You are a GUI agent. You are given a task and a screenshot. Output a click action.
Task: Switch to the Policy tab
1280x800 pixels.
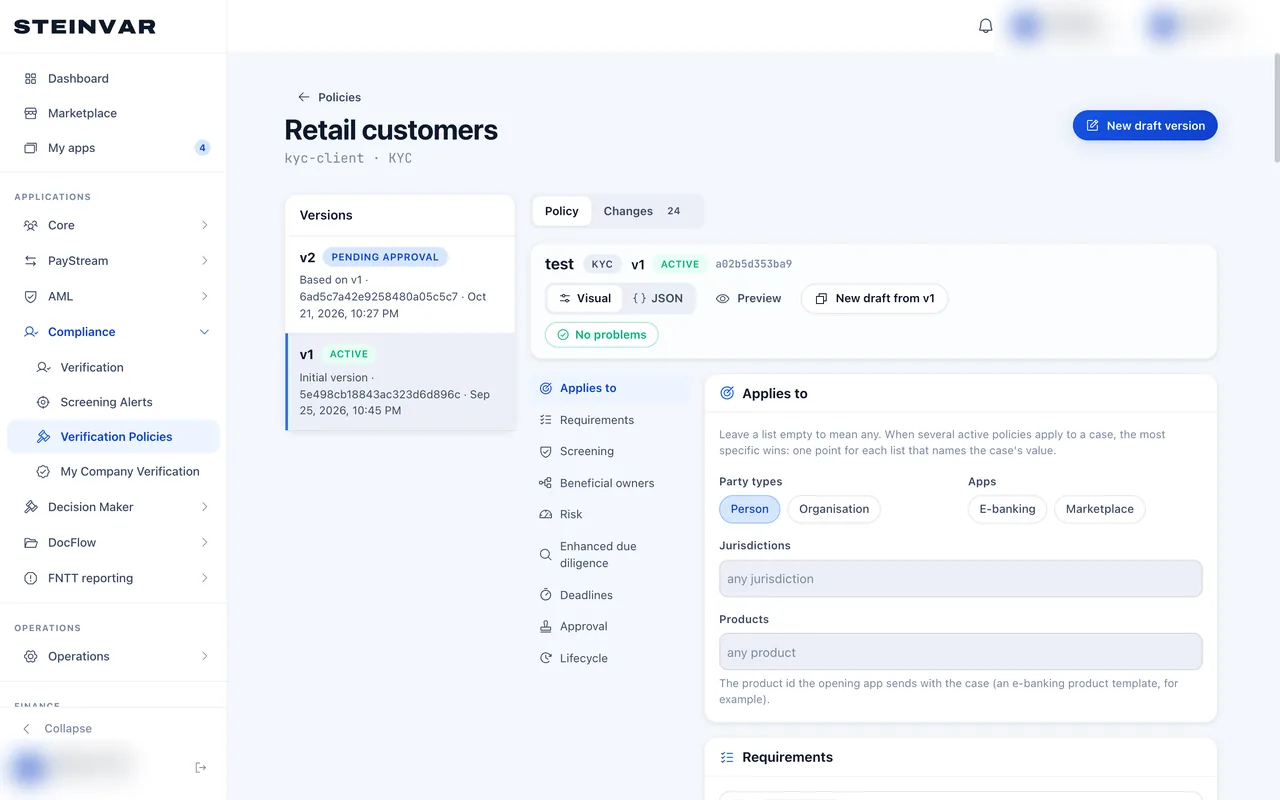[561, 211]
